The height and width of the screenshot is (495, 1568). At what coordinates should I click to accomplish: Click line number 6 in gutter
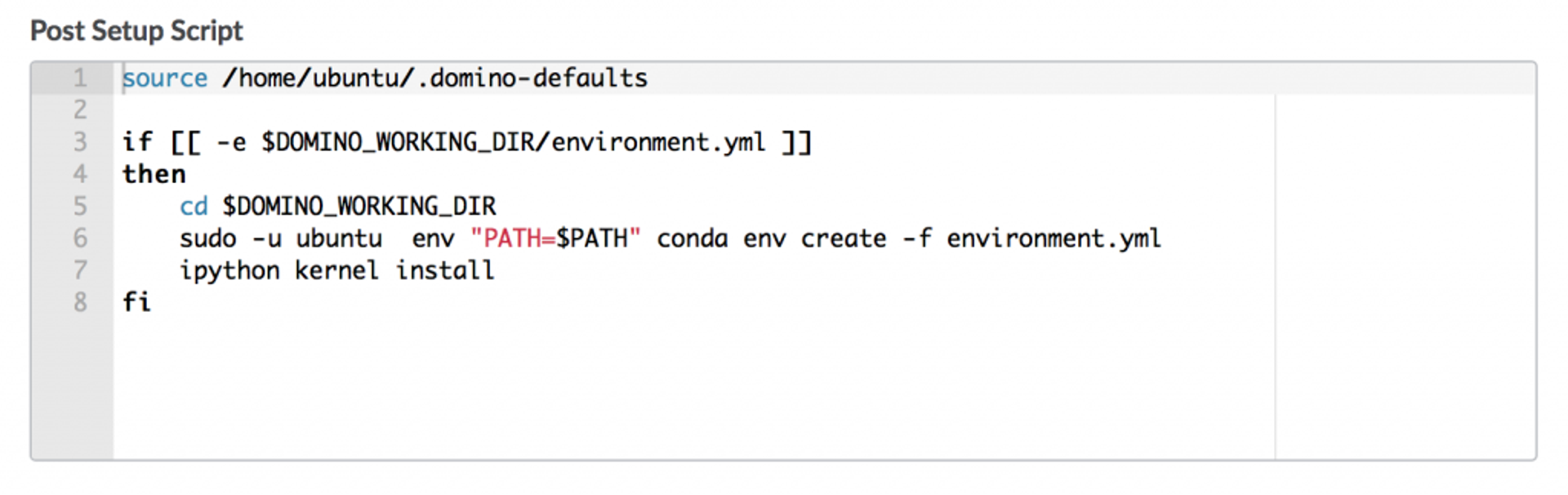[80, 239]
